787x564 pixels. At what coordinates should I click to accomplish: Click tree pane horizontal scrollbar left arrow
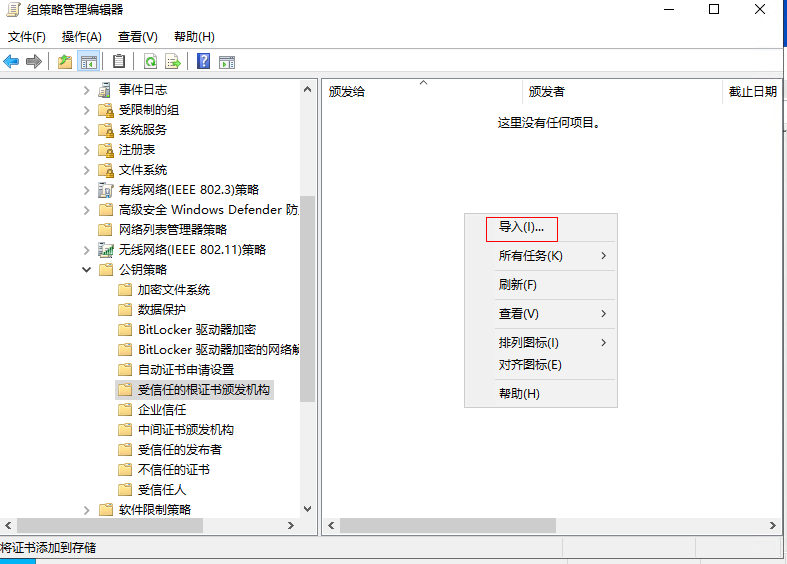(x=8, y=525)
